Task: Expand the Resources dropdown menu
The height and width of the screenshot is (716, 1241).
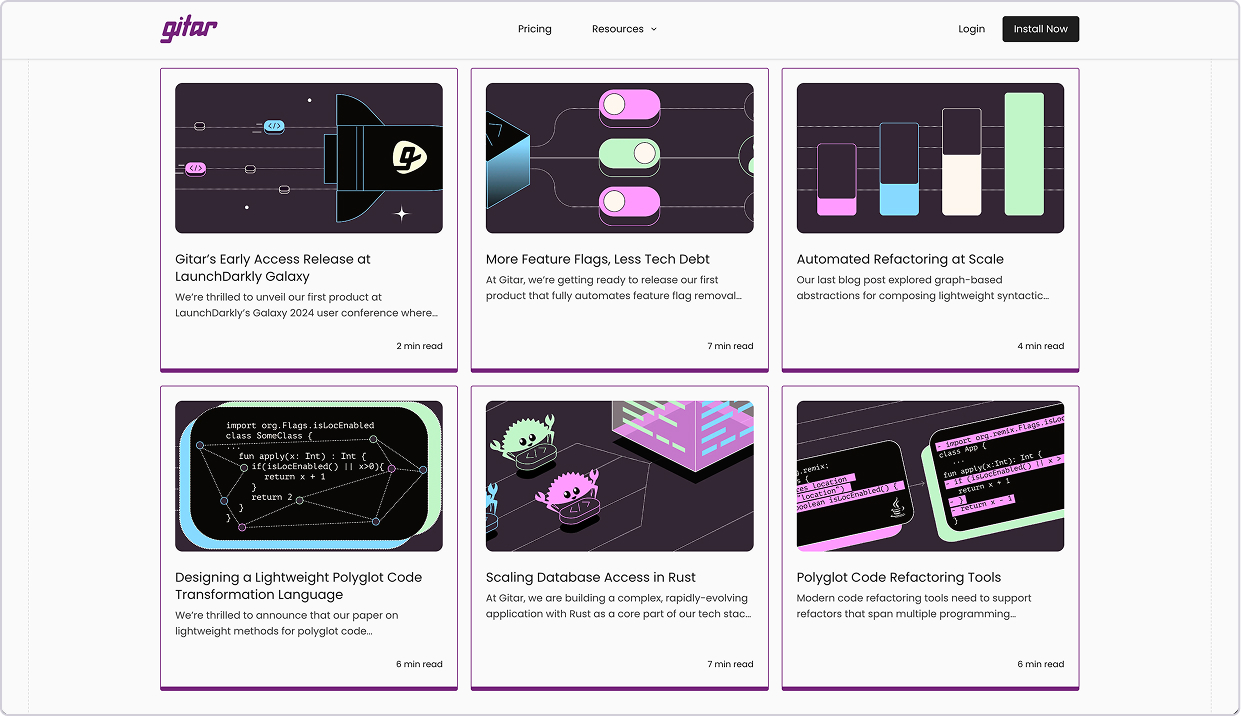Action: [x=618, y=29]
